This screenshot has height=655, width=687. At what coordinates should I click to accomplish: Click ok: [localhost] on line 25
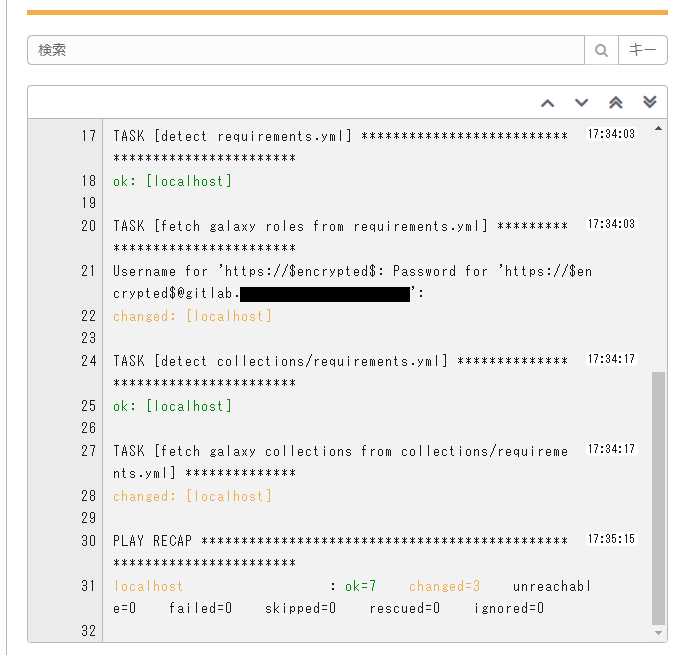click(x=172, y=406)
